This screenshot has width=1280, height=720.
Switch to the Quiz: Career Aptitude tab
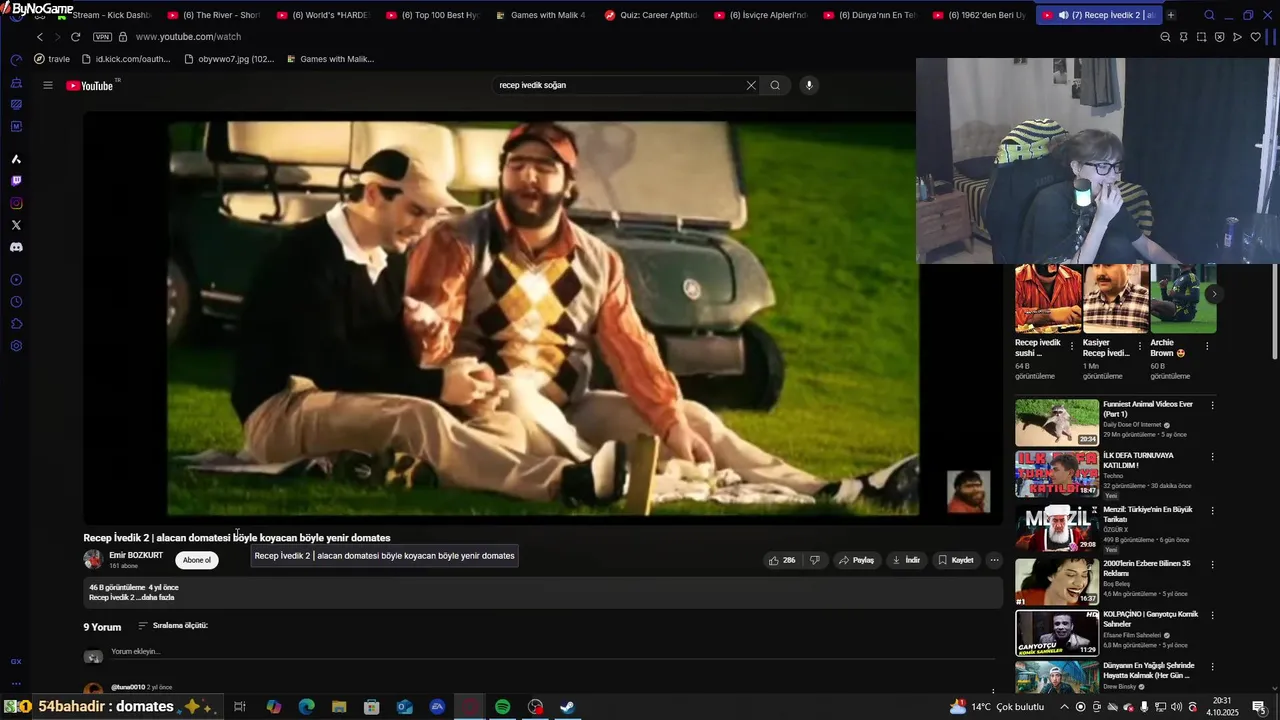(x=651, y=15)
